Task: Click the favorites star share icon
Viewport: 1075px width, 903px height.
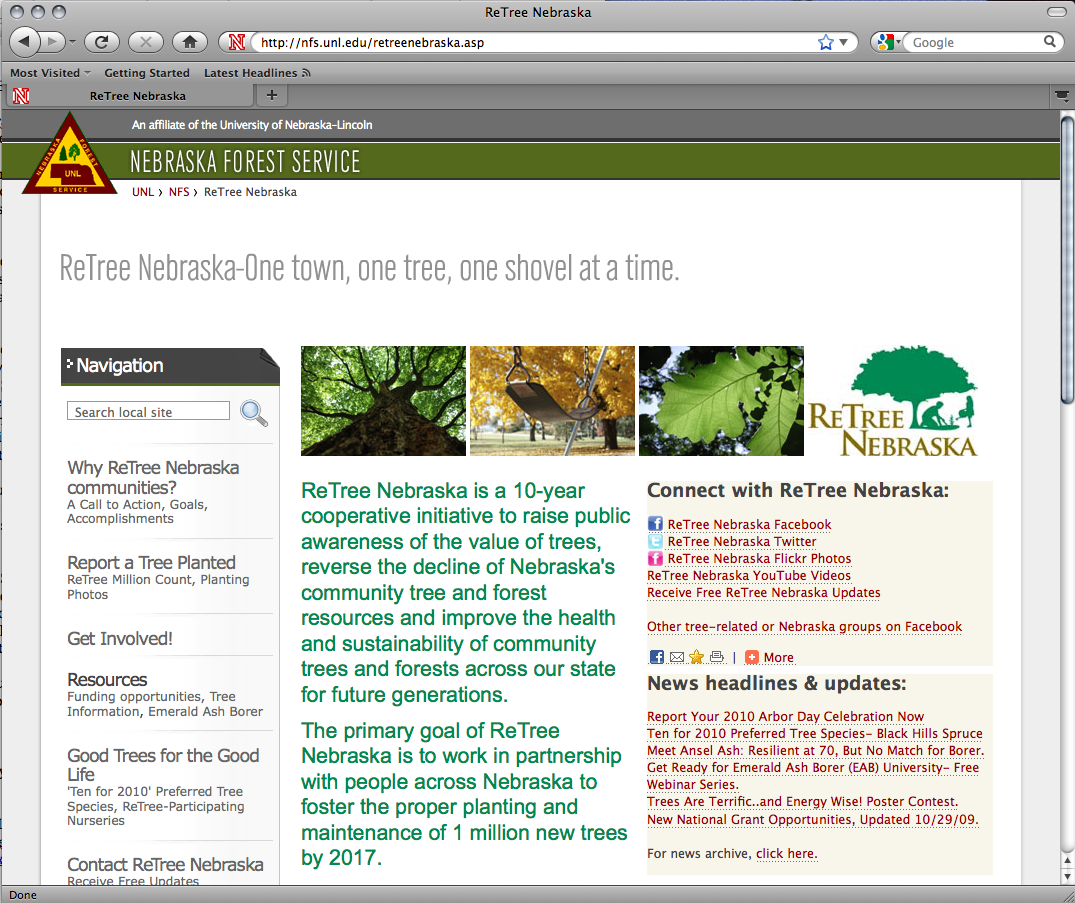Action: (x=696, y=657)
